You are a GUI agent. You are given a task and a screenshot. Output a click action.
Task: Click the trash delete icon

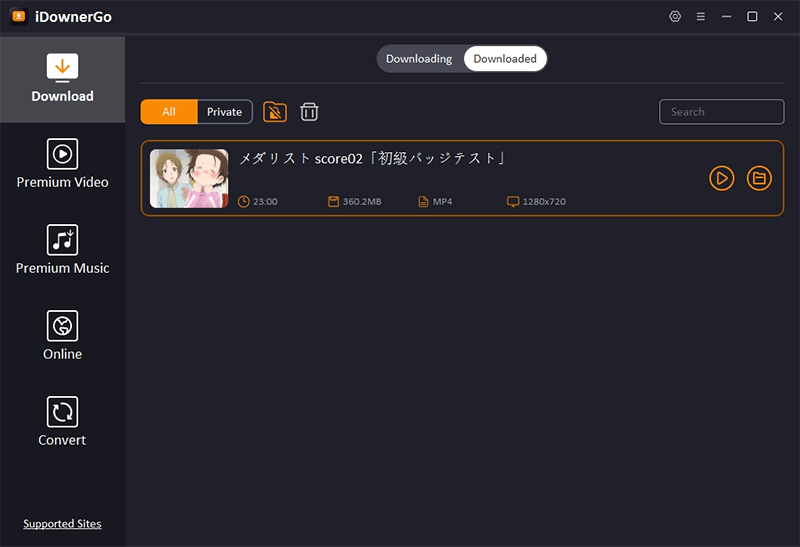point(309,112)
